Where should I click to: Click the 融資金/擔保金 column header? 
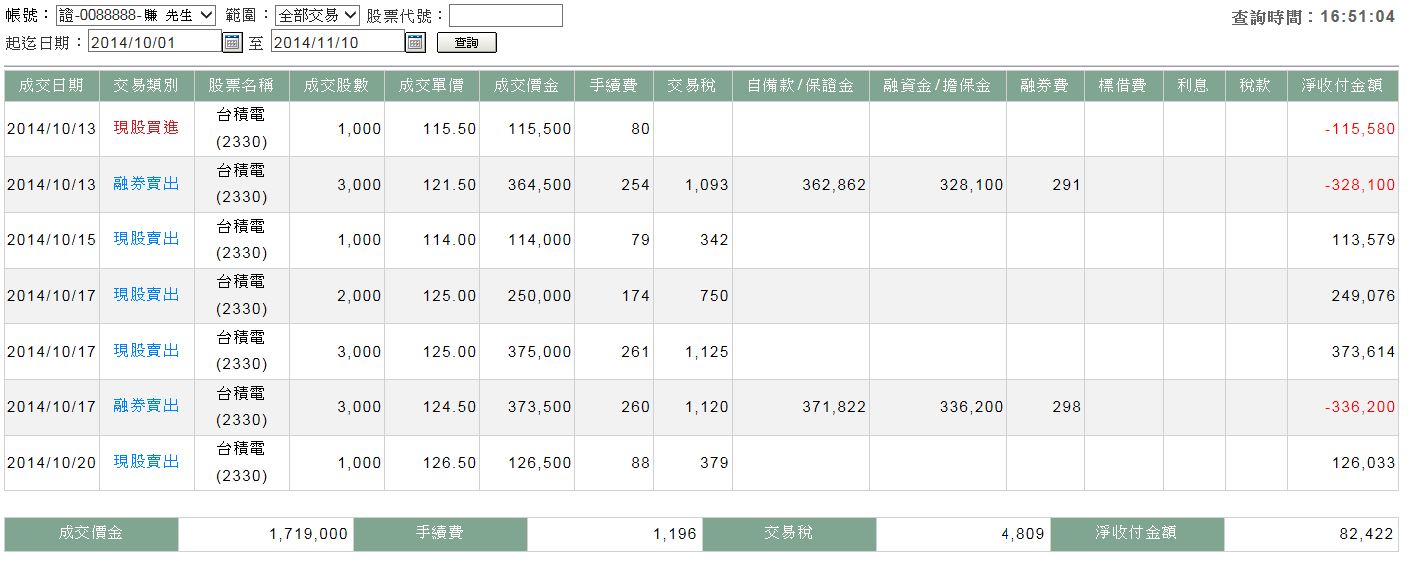[937, 86]
